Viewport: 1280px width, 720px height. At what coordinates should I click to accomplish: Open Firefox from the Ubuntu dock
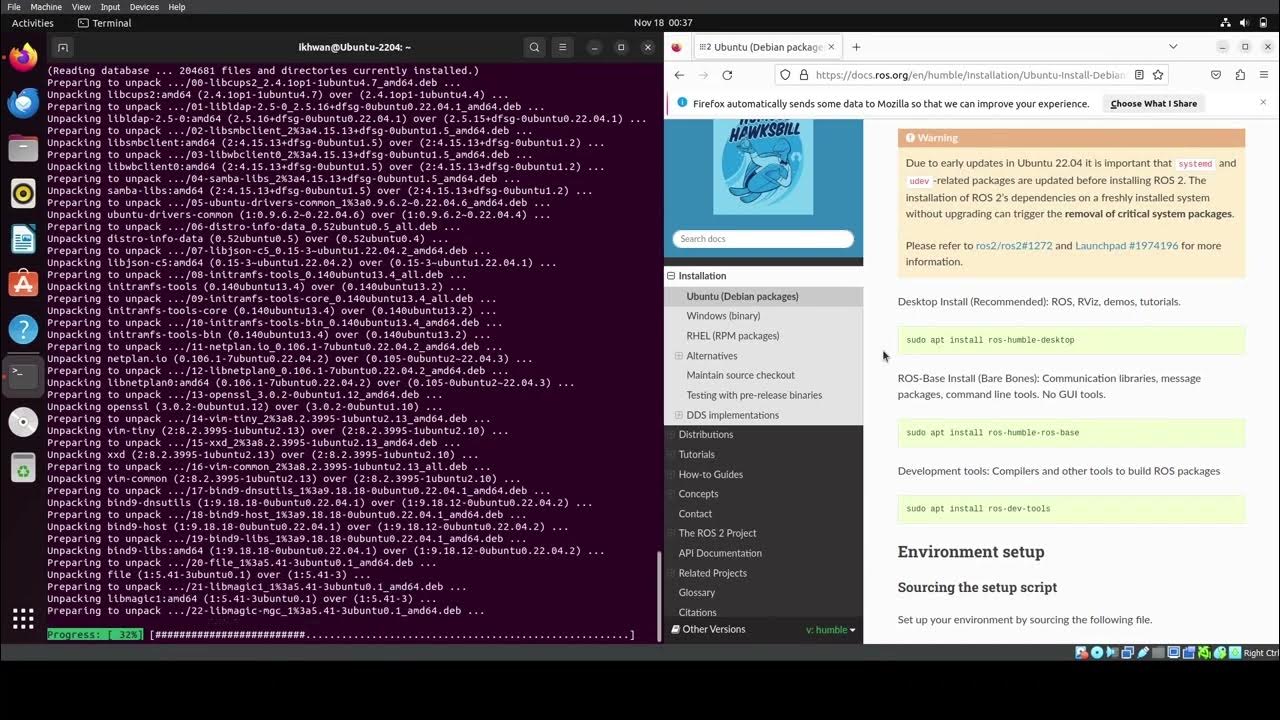(23, 56)
